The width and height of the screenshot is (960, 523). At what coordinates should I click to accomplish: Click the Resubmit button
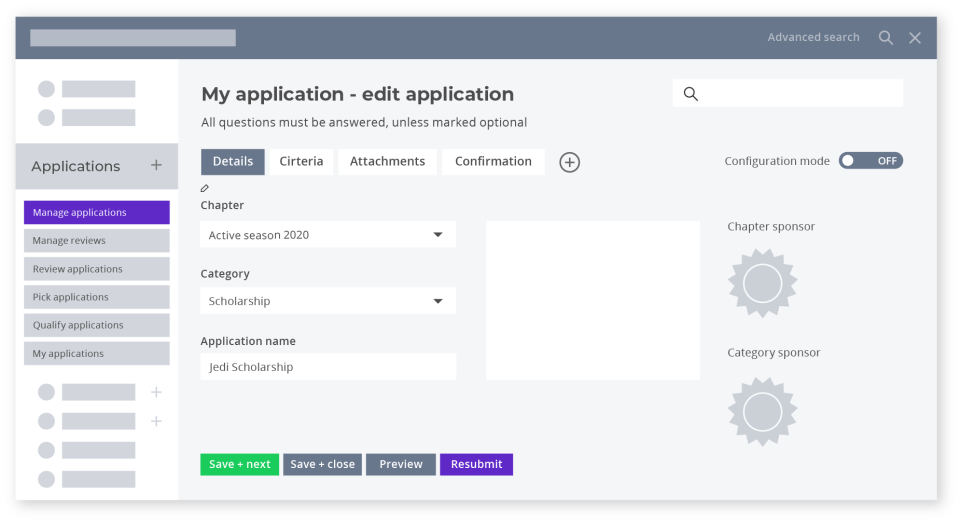pos(476,464)
